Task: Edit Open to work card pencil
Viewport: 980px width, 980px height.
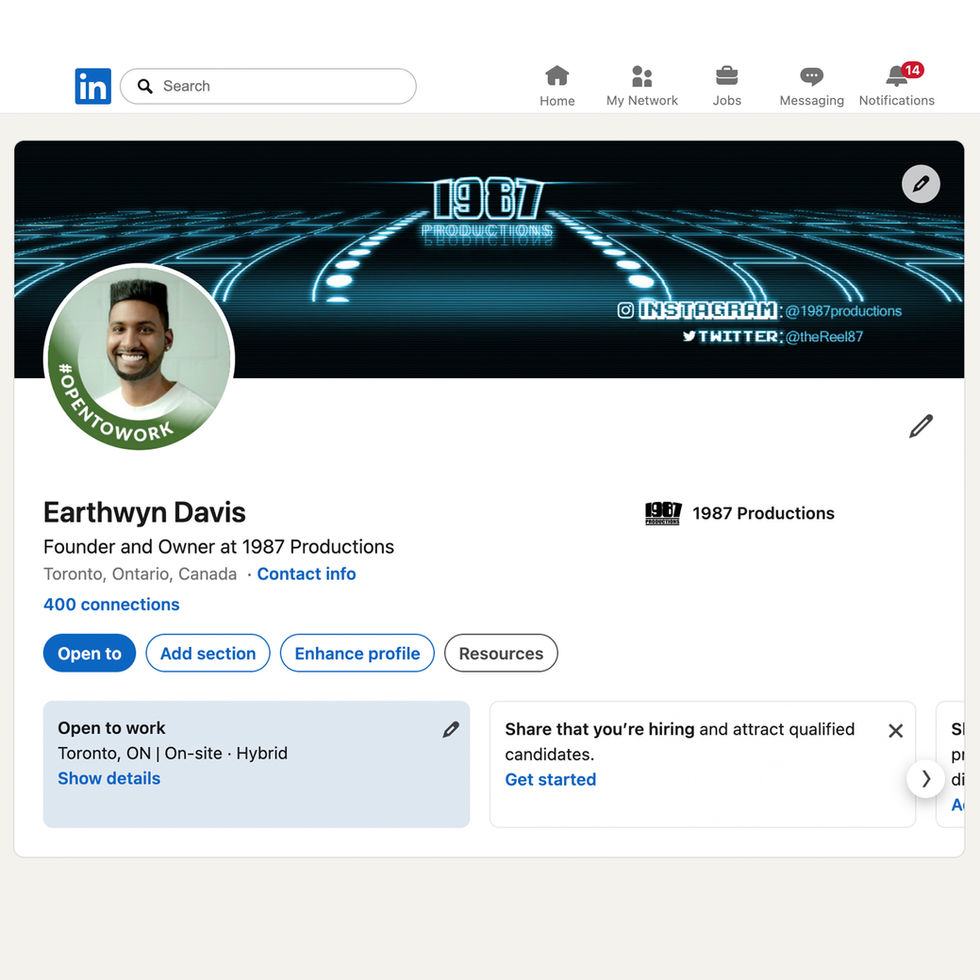Action: [x=451, y=729]
